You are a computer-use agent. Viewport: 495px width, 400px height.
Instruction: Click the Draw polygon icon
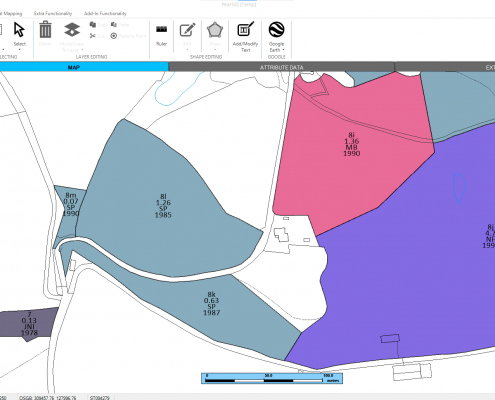coord(215,30)
